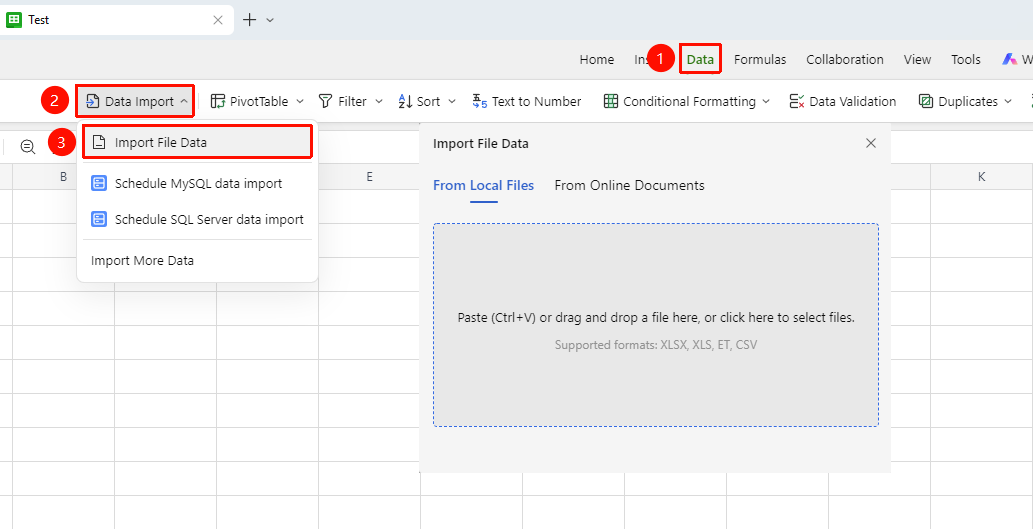Screen dimensions: 1033x529
Task: Click the Data Import icon
Action: point(93,101)
